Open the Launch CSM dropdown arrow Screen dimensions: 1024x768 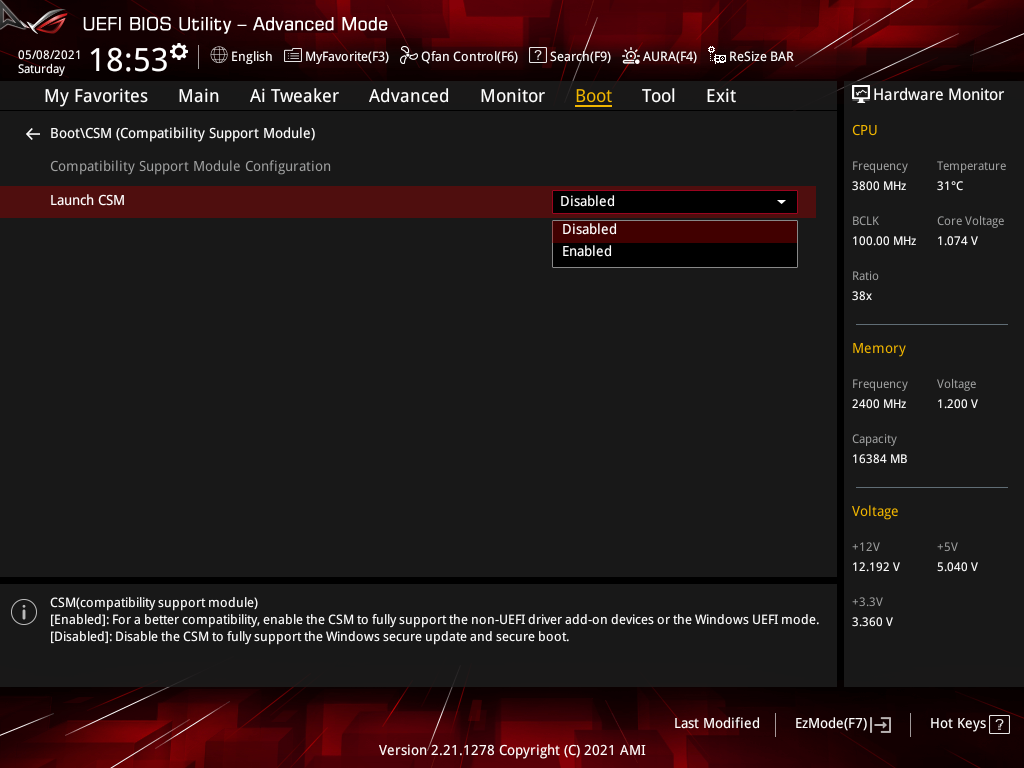781,202
